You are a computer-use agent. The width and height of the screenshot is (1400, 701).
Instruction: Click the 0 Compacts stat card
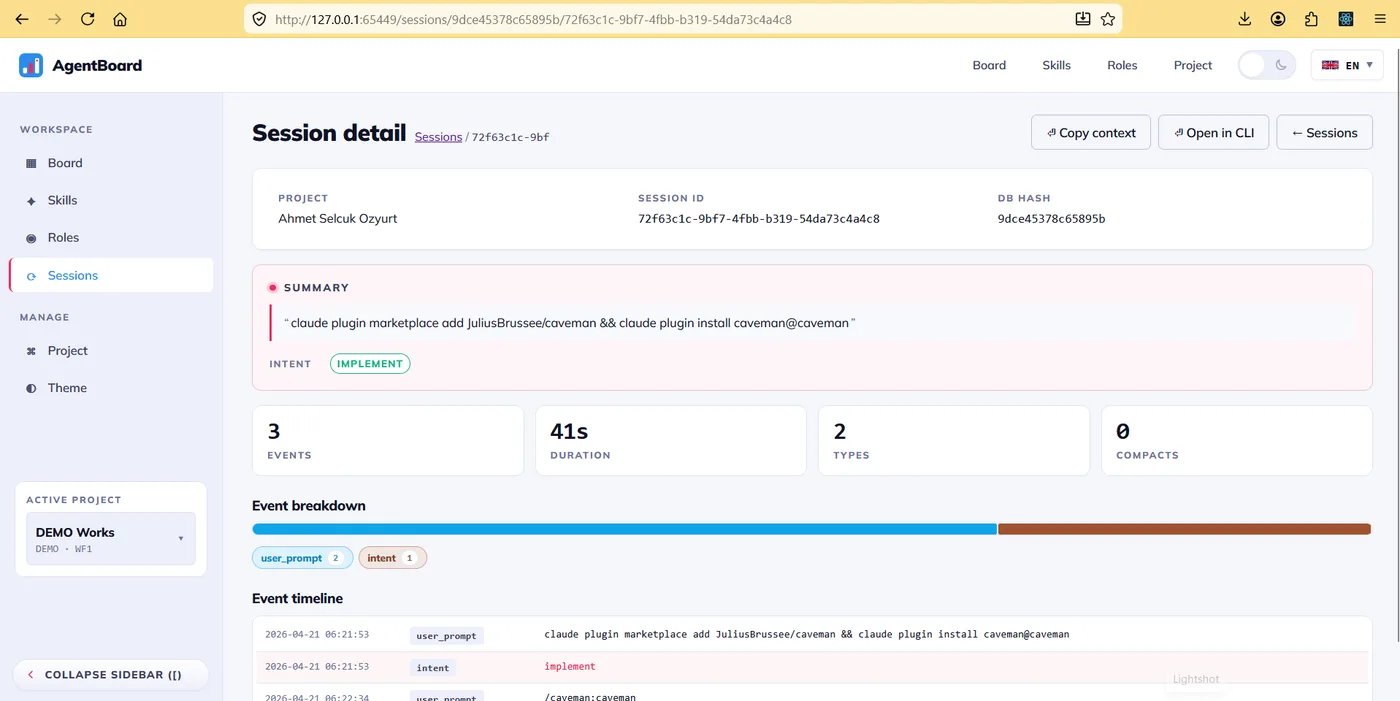point(1237,441)
